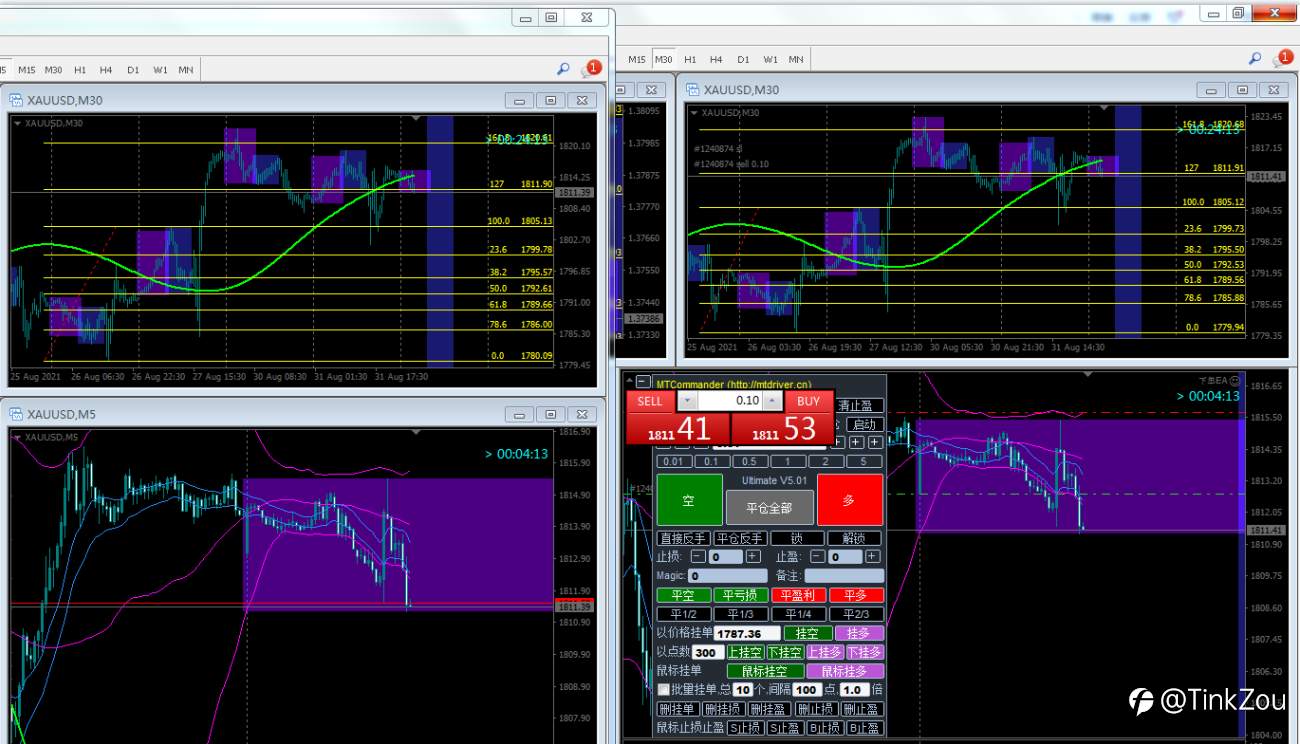Click 平盈利 close profitable button

798,595
